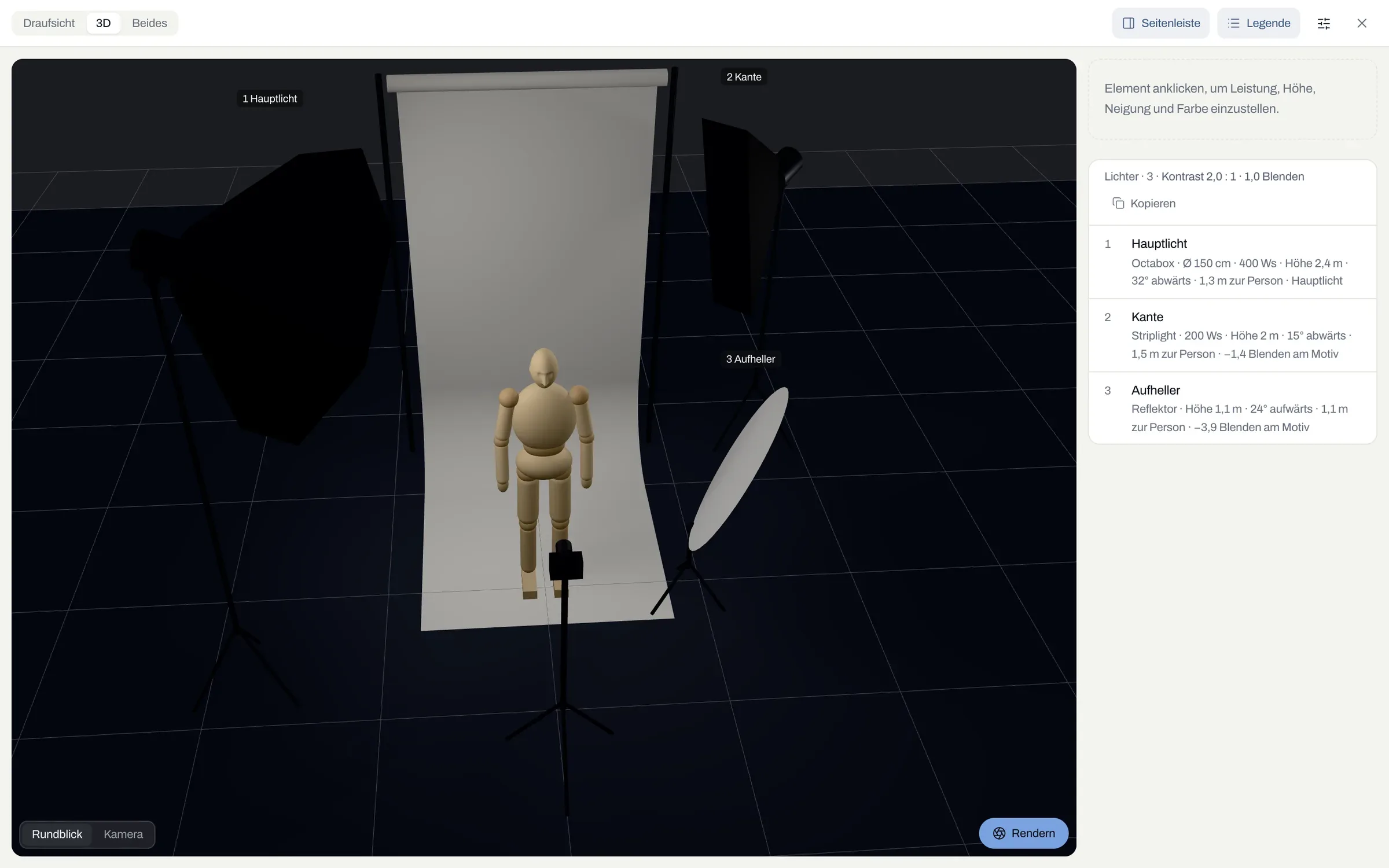Select the 3D view tab
This screenshot has height=868, width=1389.
[103, 23]
